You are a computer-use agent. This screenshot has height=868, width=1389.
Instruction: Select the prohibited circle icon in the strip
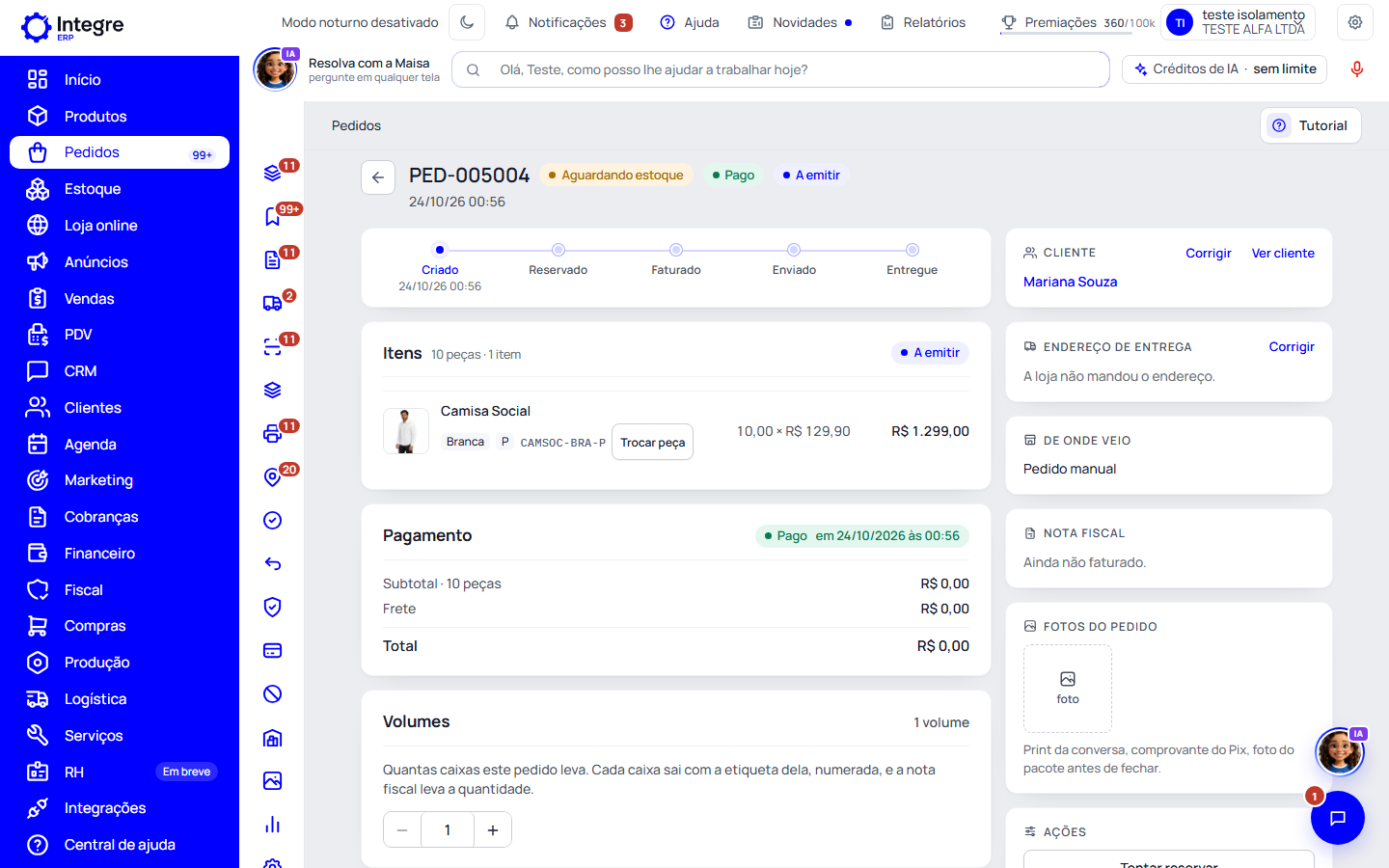[273, 694]
